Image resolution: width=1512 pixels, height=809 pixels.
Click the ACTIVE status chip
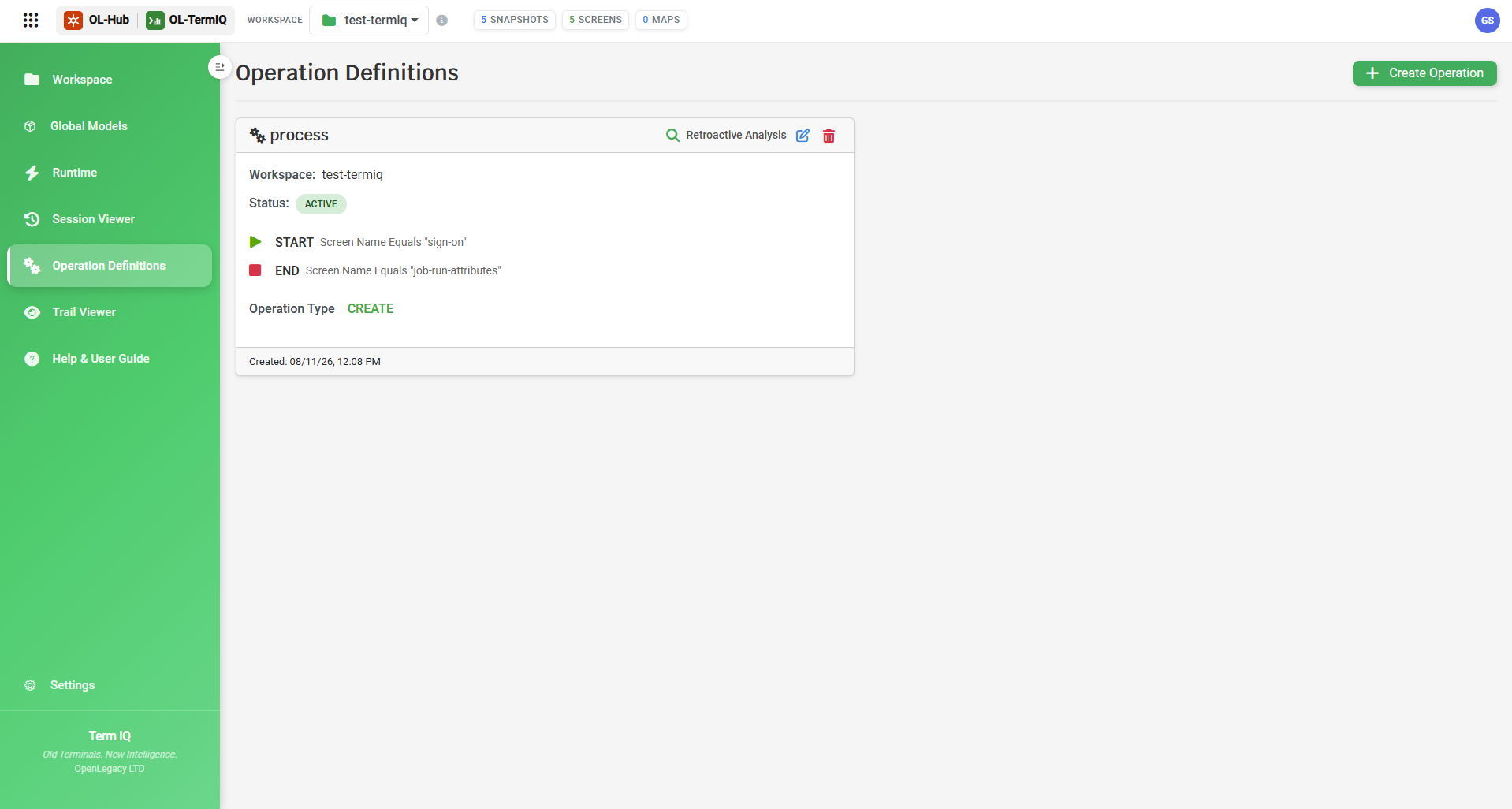point(321,204)
